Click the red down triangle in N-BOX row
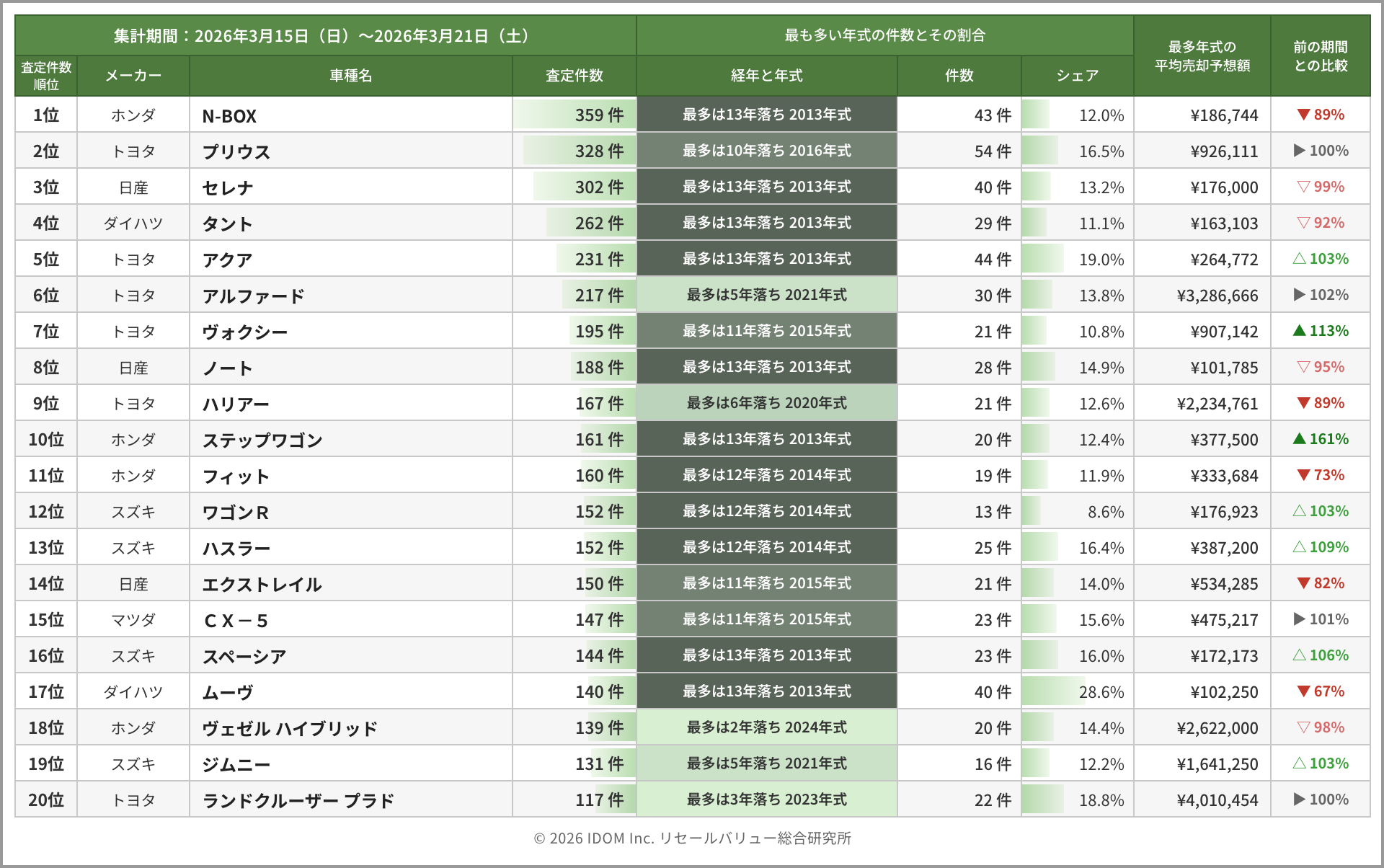The image size is (1384, 868). coord(1303,115)
